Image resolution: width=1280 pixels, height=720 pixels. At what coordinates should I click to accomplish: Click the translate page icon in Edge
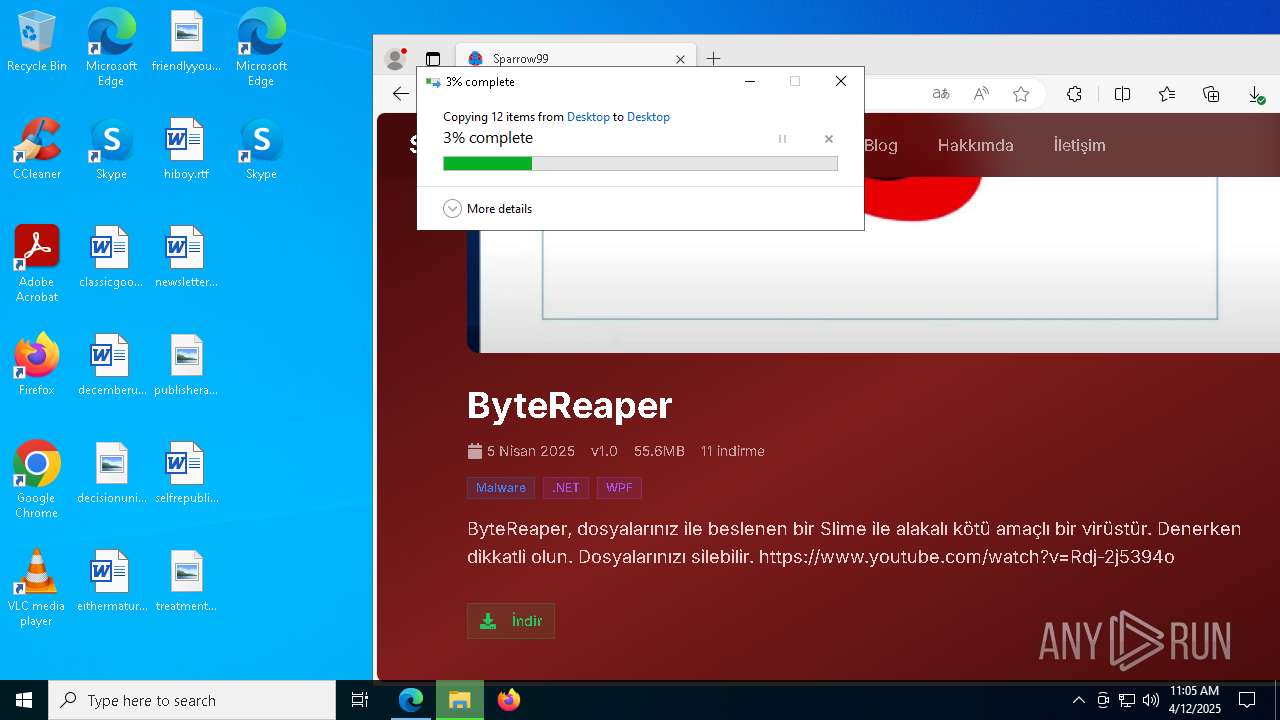940,94
